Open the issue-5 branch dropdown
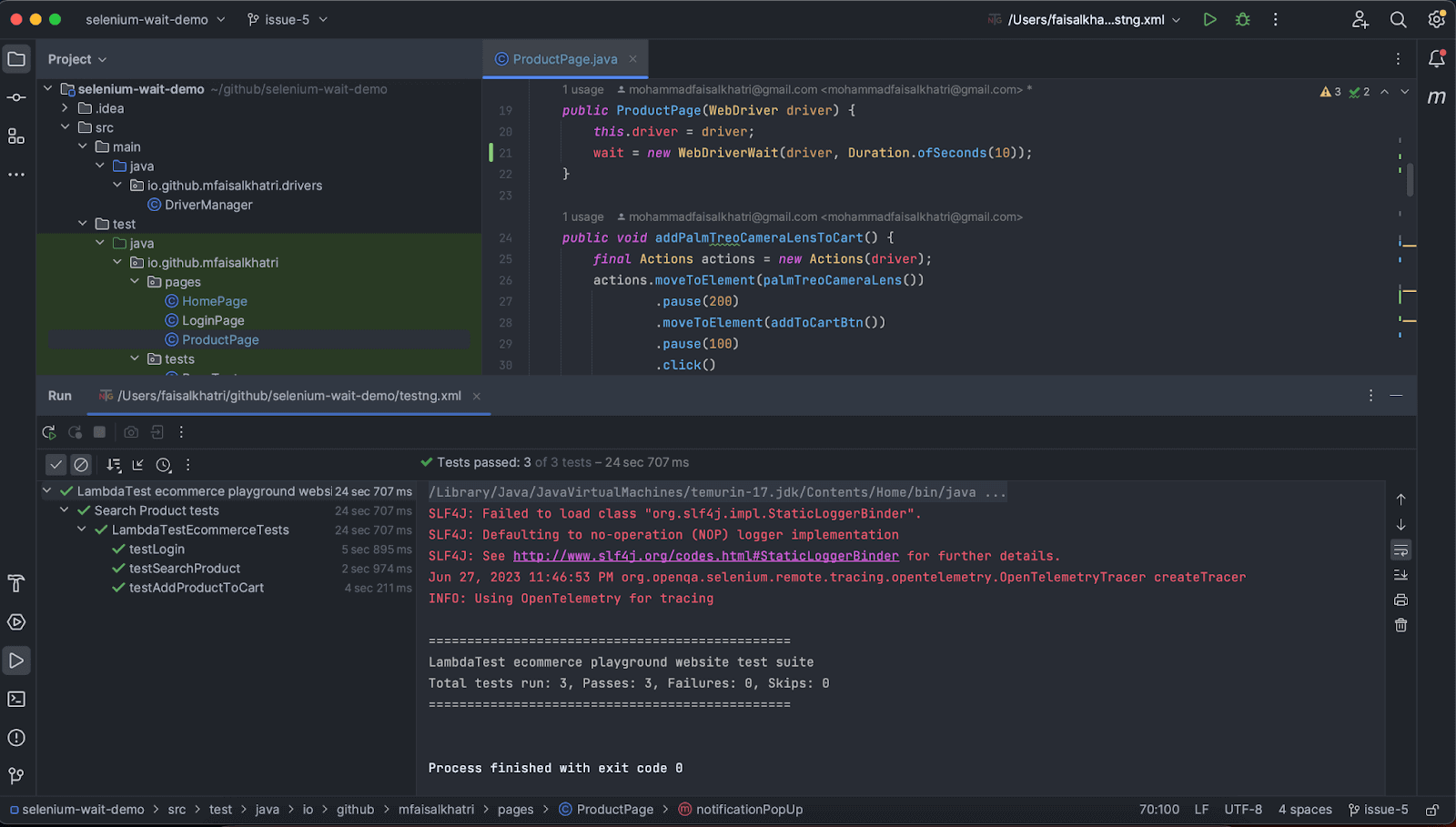The height and width of the screenshot is (827, 1456). 288,18
